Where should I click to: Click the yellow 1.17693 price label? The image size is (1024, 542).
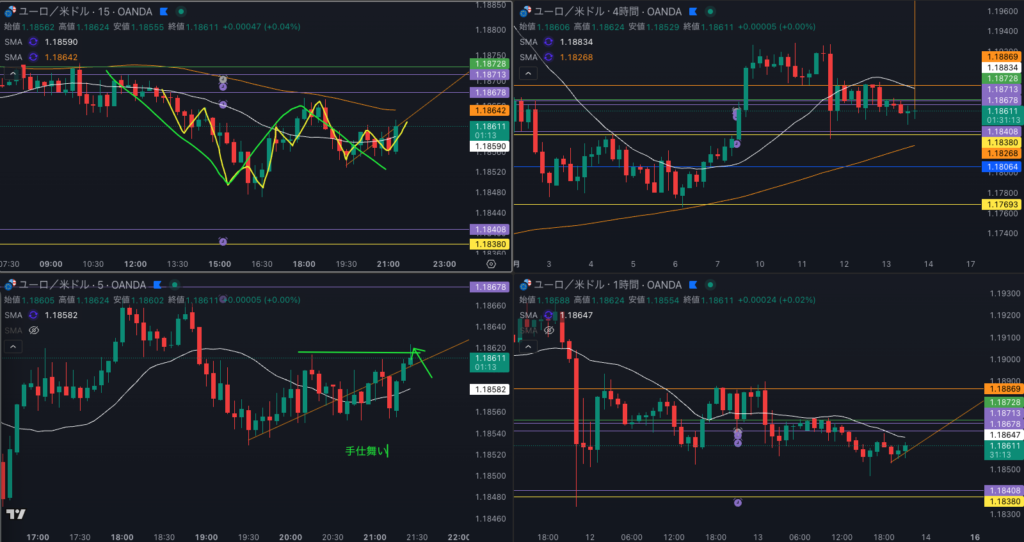point(1001,205)
